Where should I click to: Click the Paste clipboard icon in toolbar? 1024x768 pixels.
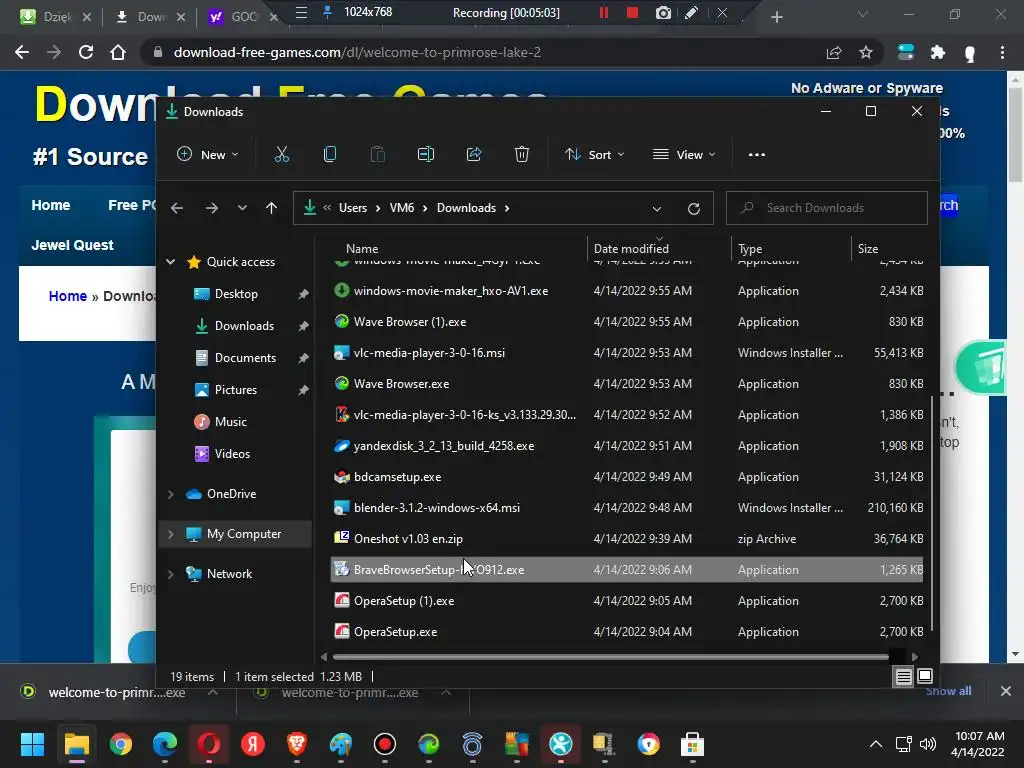point(377,155)
